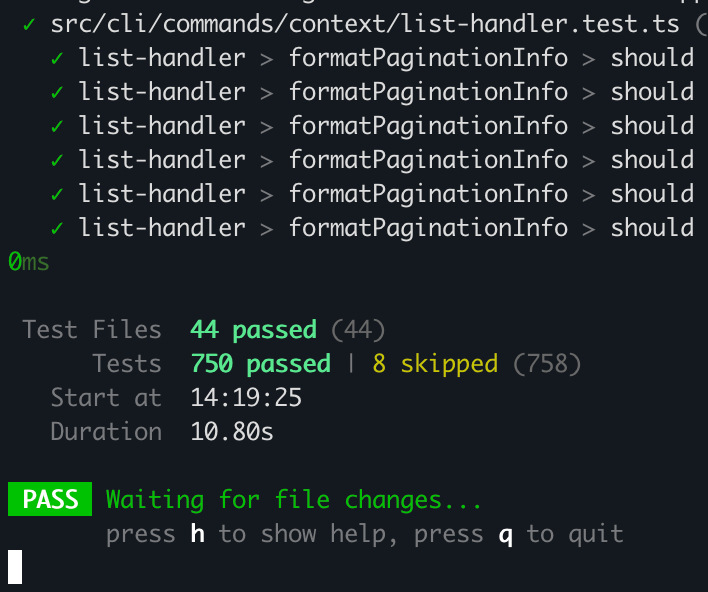This screenshot has height=592, width=708.
Task: Click the yellow "8 skipped" count
Action: [x=435, y=364]
